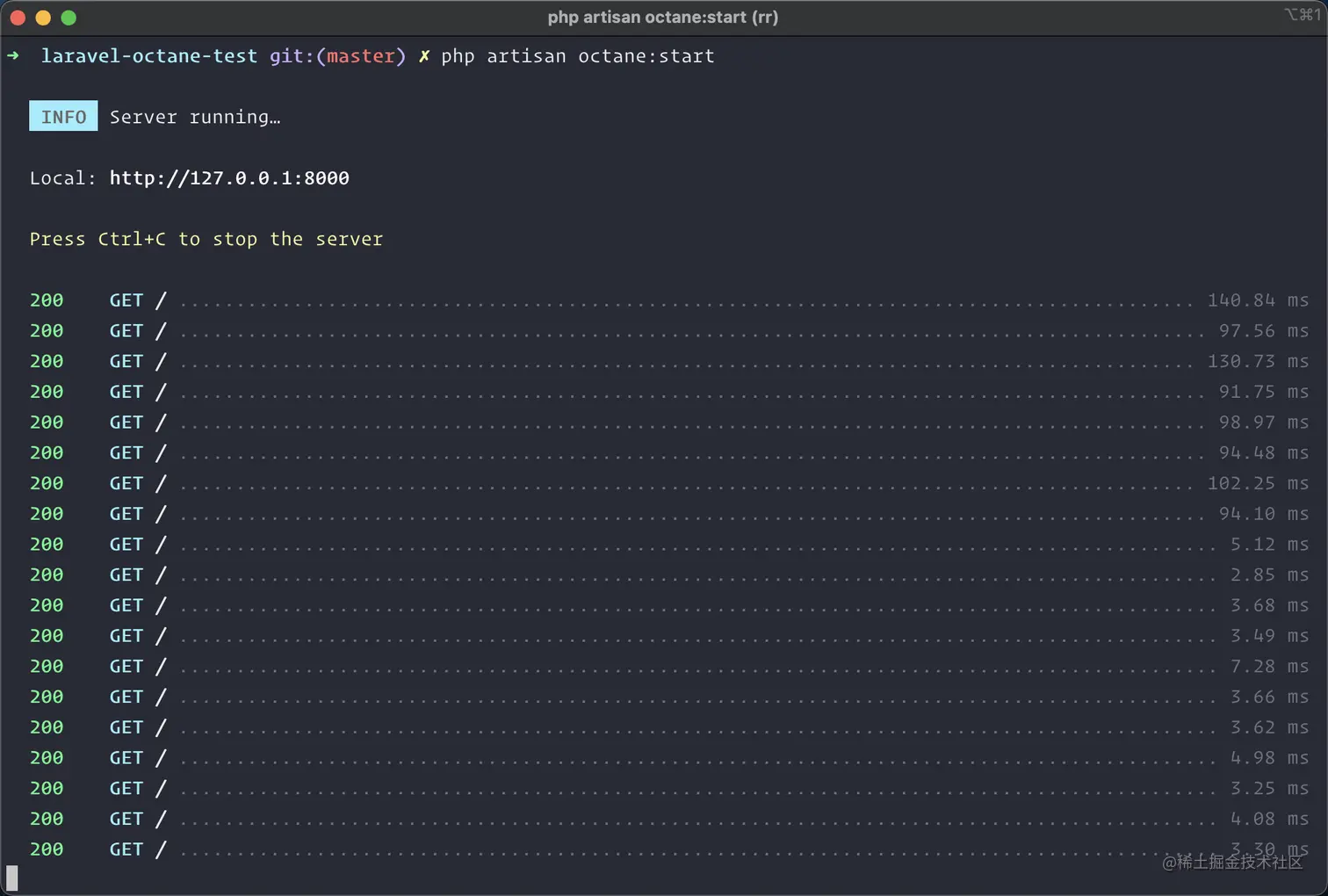Click the red close traffic light
Image resolution: width=1328 pixels, height=896 pixels.
tap(18, 17)
